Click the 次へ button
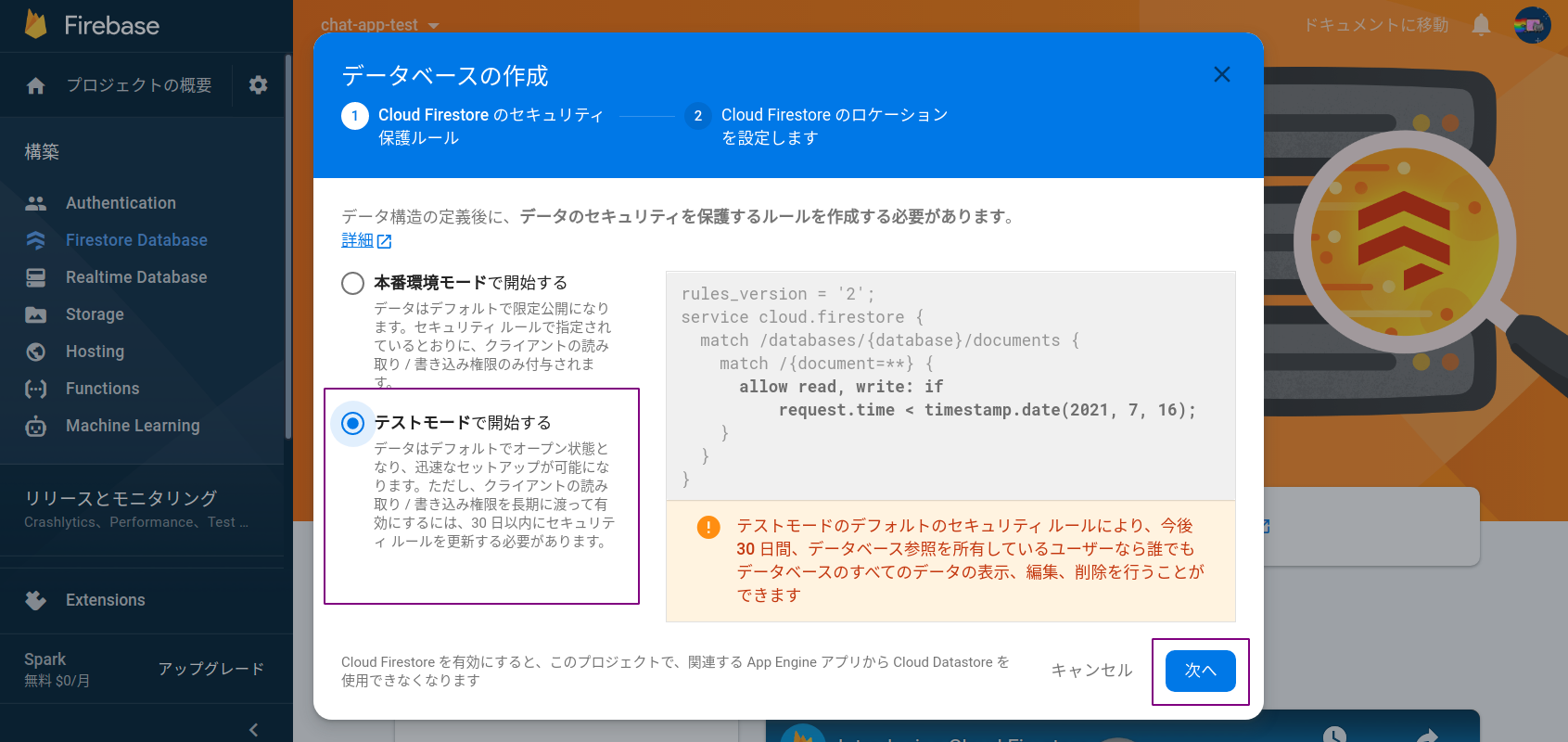This screenshot has height=742, width=1568. click(x=1200, y=671)
